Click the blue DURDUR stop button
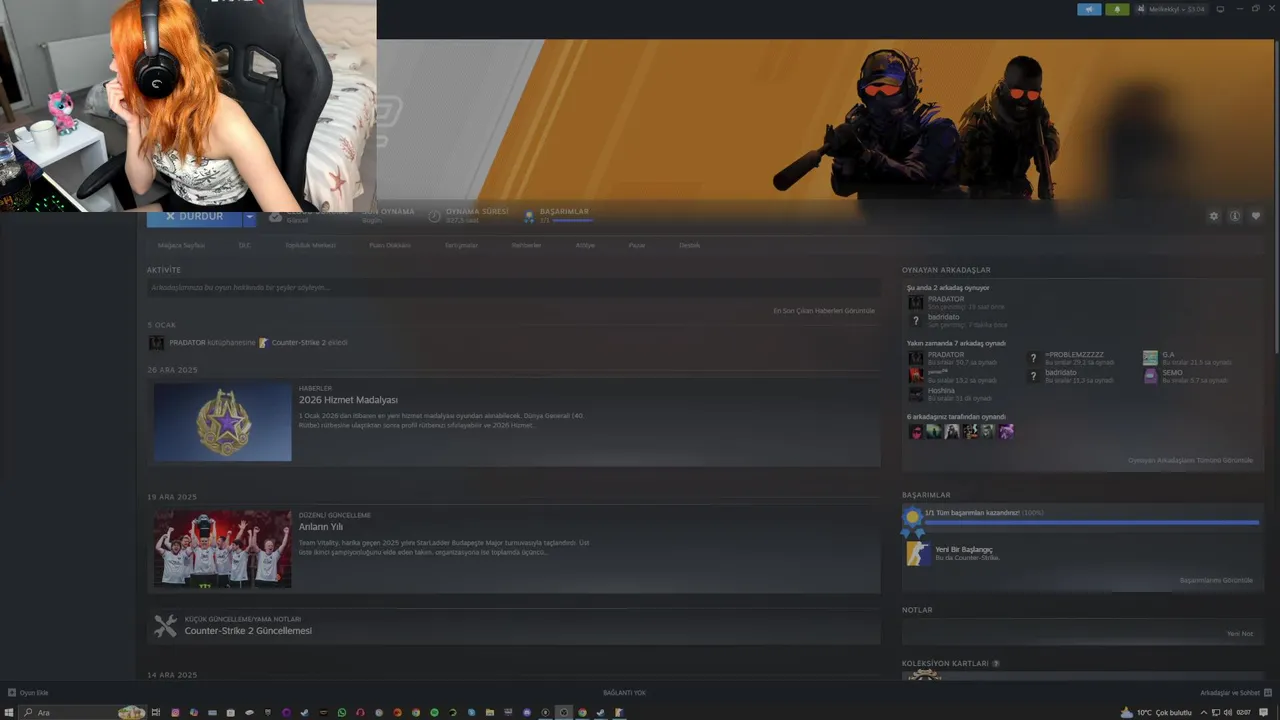Screen dimensions: 1280x720 pos(194,217)
